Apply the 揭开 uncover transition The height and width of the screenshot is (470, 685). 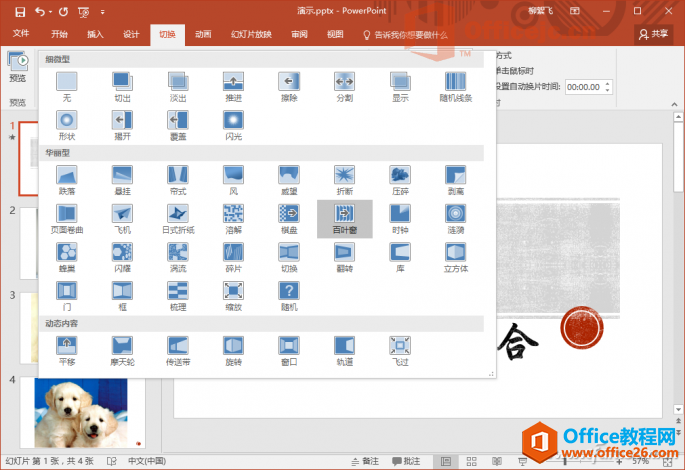(122, 125)
